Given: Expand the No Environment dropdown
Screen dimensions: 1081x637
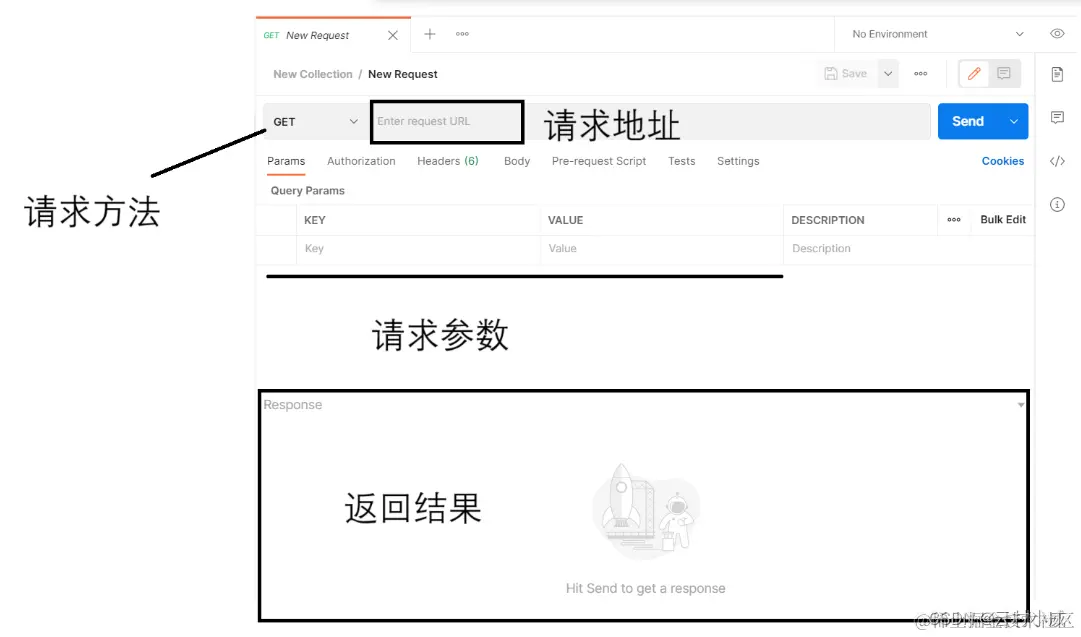Looking at the screenshot, I should pos(937,34).
